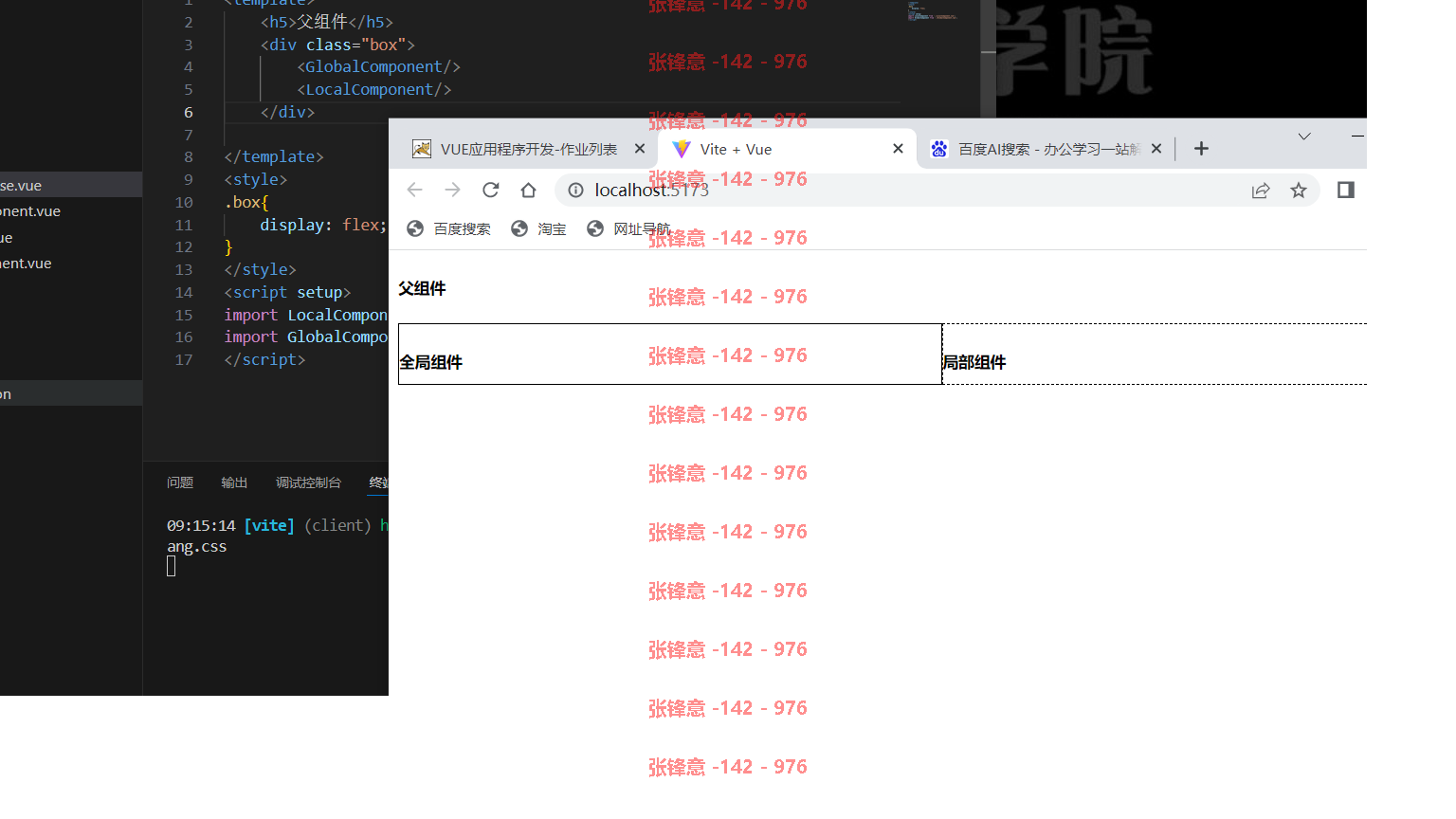1456x819 pixels.
Task: Close the Vite + Vue tab
Action: (x=898, y=149)
